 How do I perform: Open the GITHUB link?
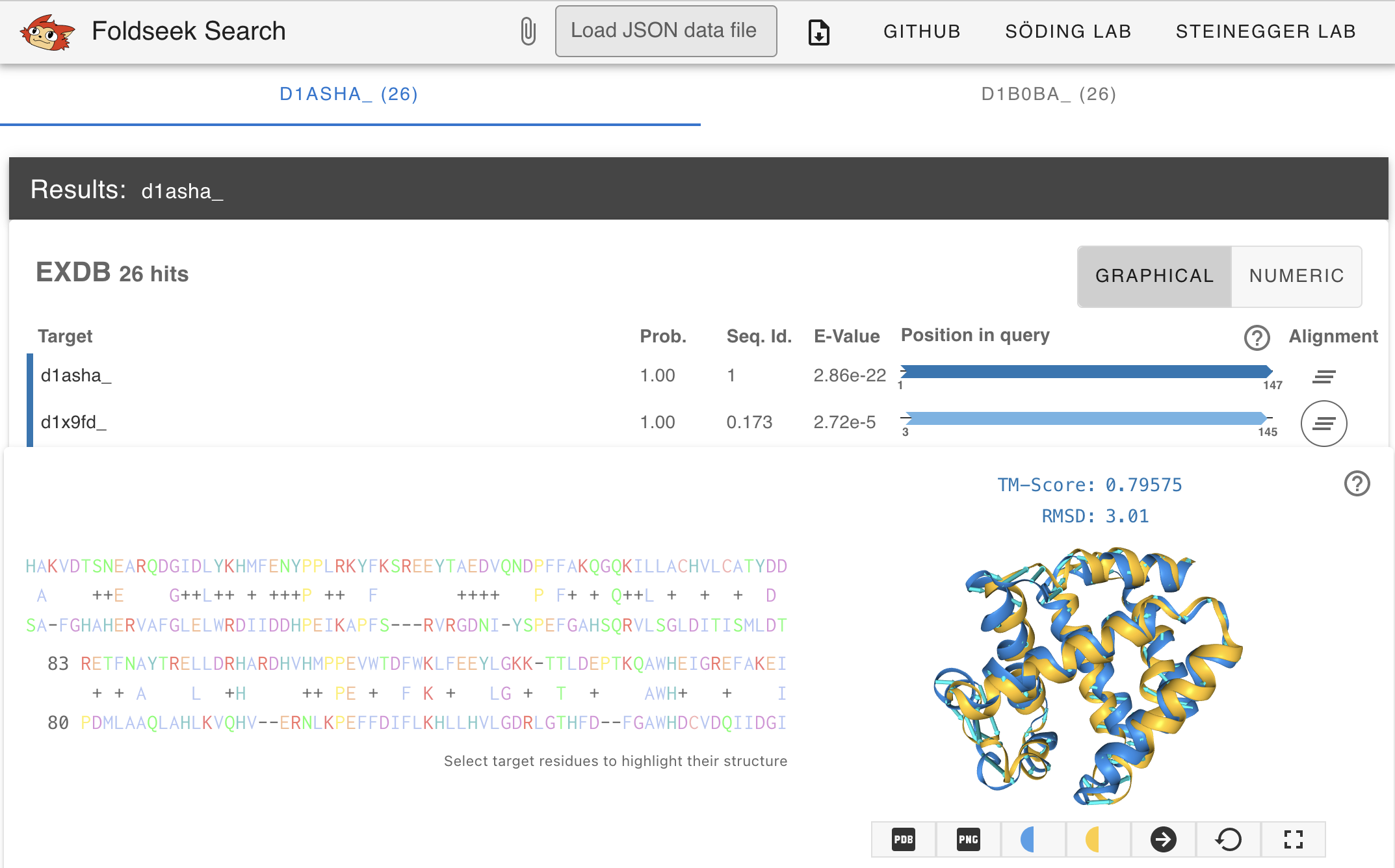tap(922, 31)
